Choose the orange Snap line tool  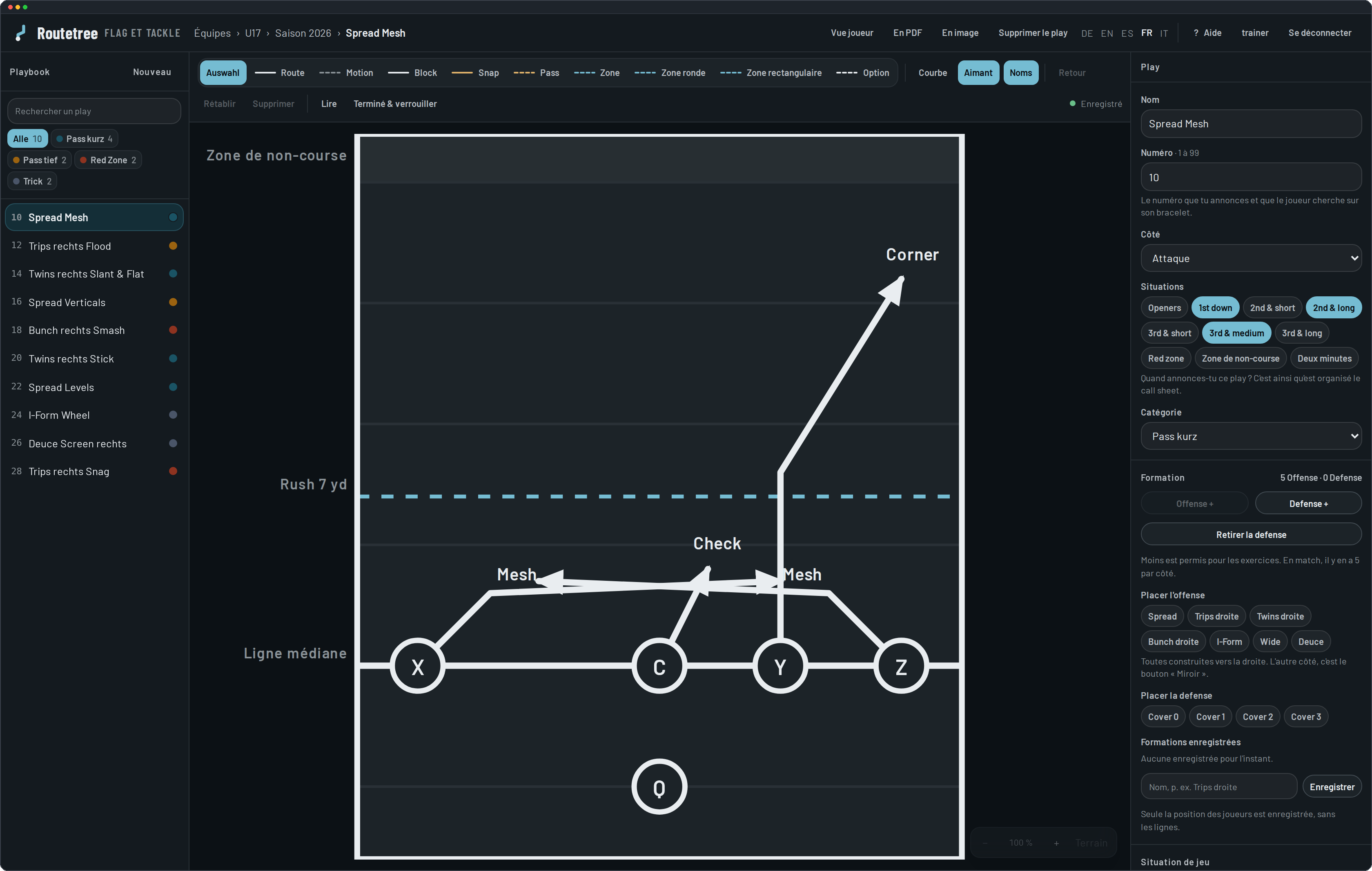point(475,73)
